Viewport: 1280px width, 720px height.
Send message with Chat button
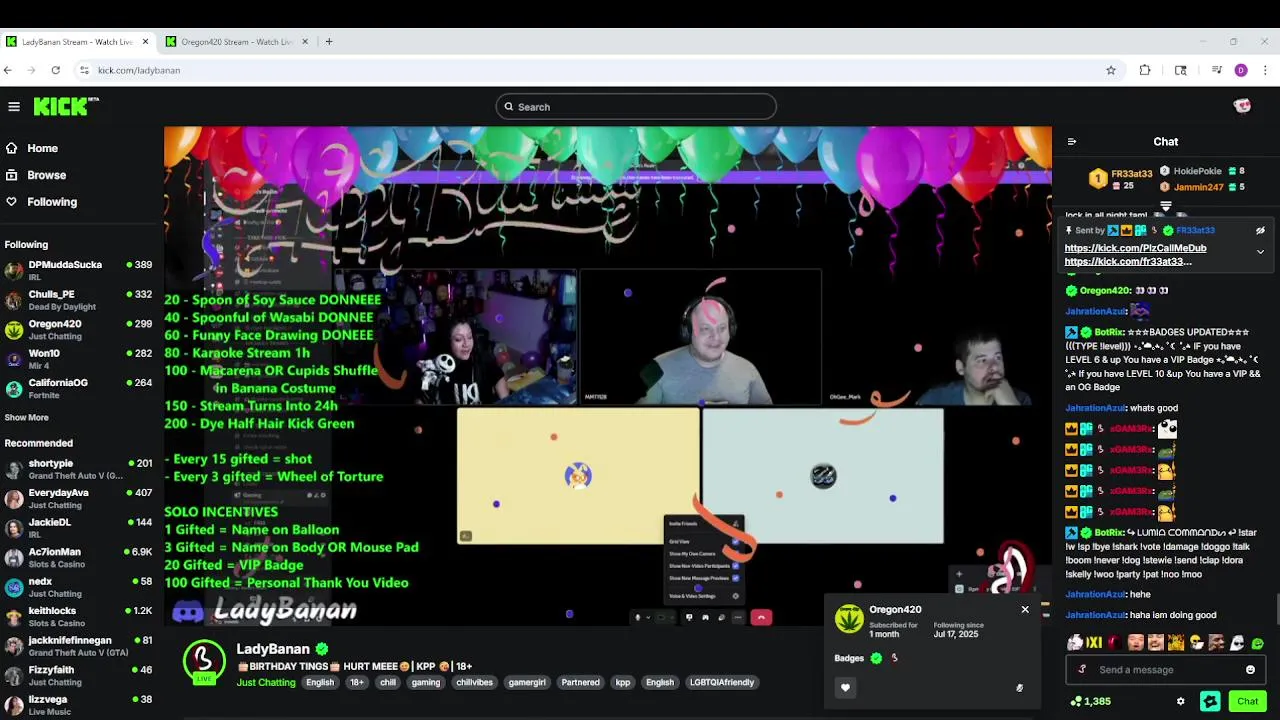point(1247,702)
